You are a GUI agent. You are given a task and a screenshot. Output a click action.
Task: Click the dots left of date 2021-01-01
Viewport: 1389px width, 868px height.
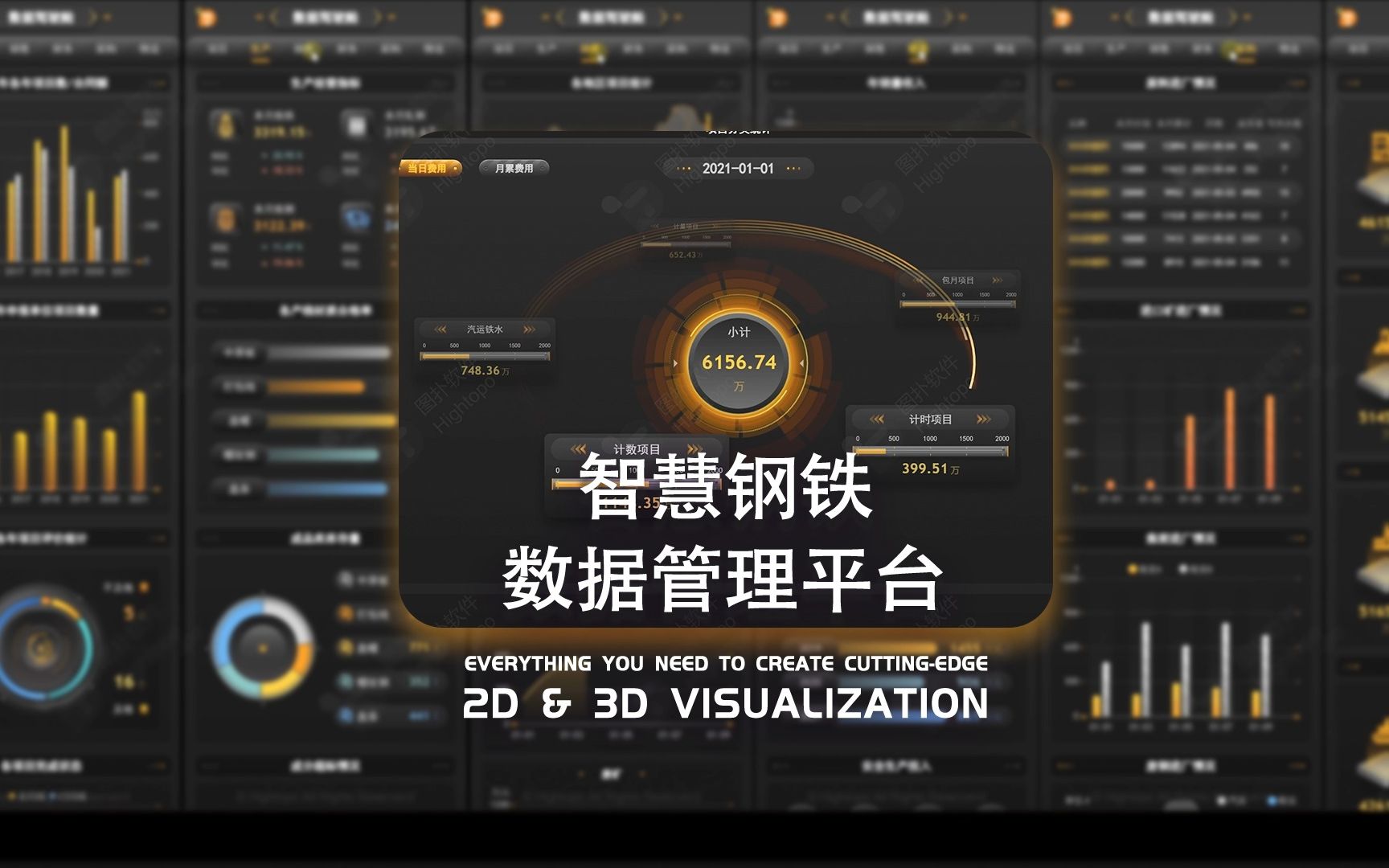pyautogui.click(x=684, y=169)
